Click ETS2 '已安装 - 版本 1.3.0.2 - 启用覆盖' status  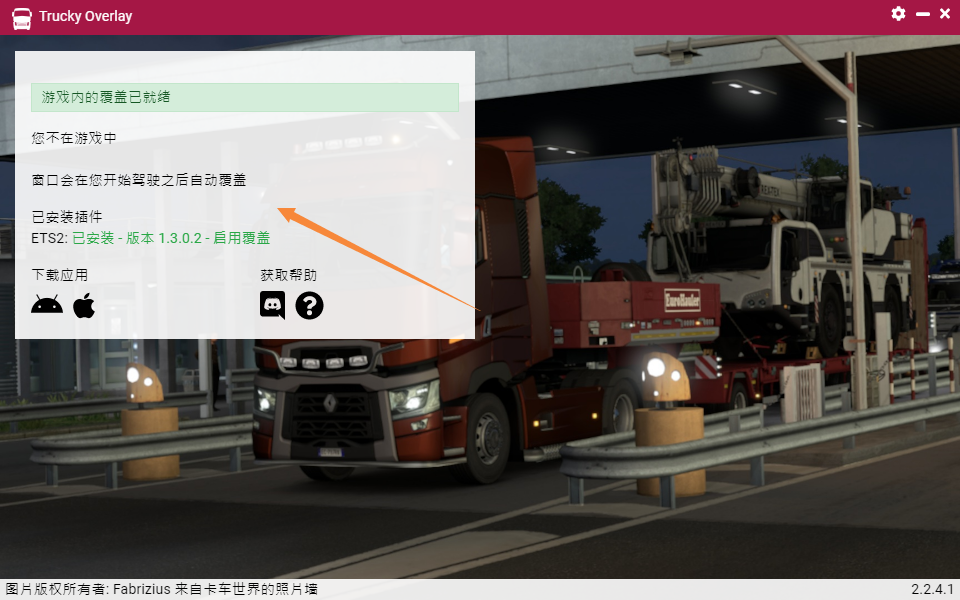171,238
